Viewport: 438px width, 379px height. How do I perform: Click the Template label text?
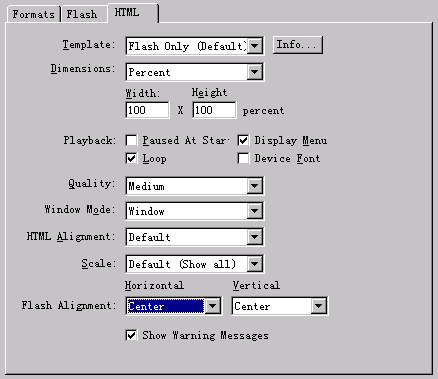point(89,44)
